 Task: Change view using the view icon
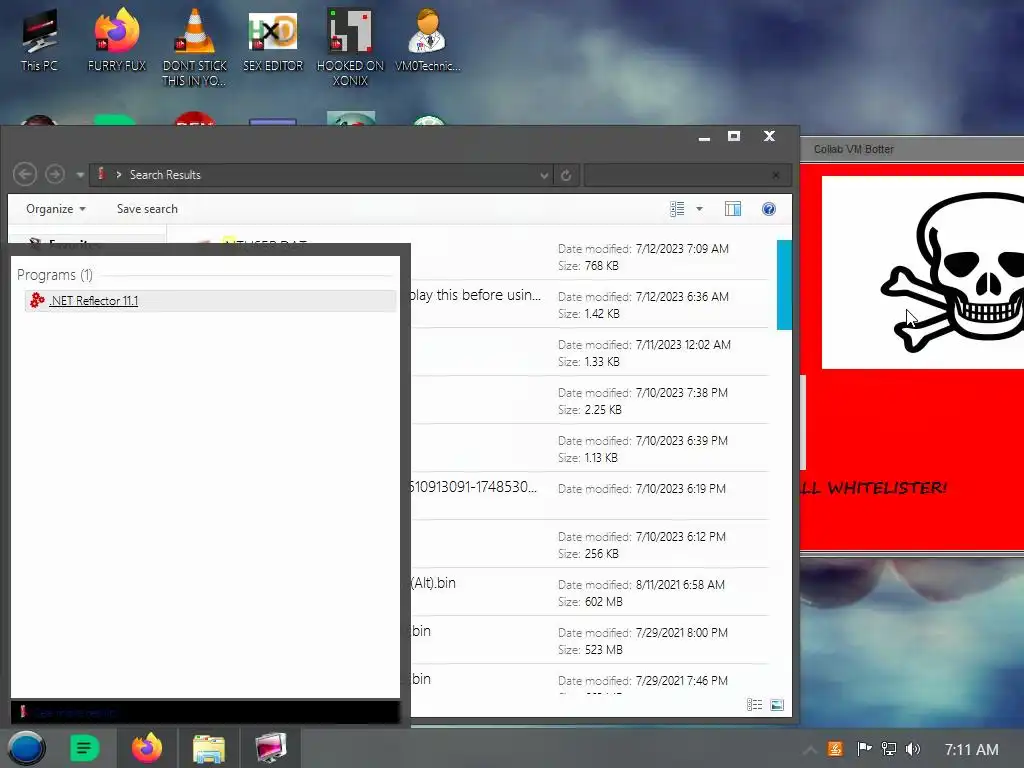point(677,209)
